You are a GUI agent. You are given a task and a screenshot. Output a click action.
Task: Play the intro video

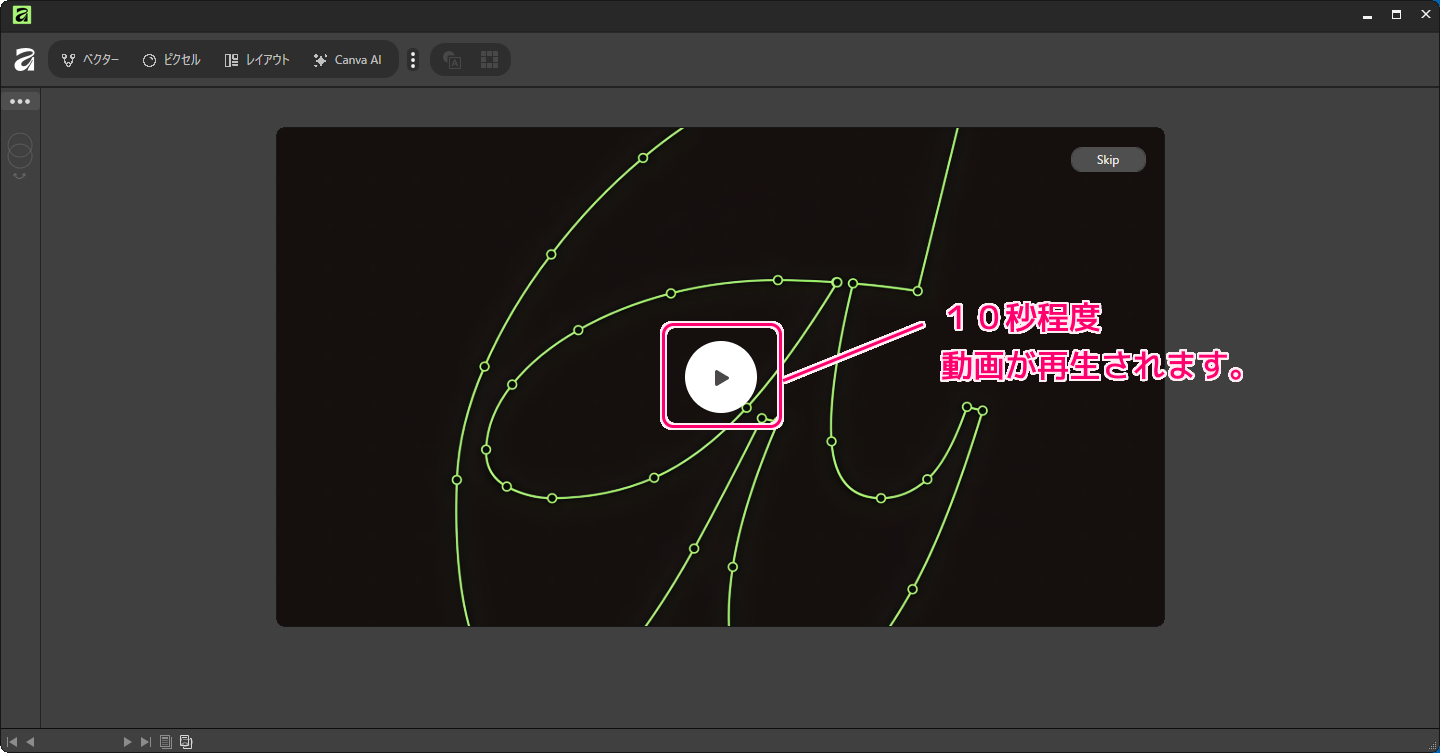tap(721, 377)
